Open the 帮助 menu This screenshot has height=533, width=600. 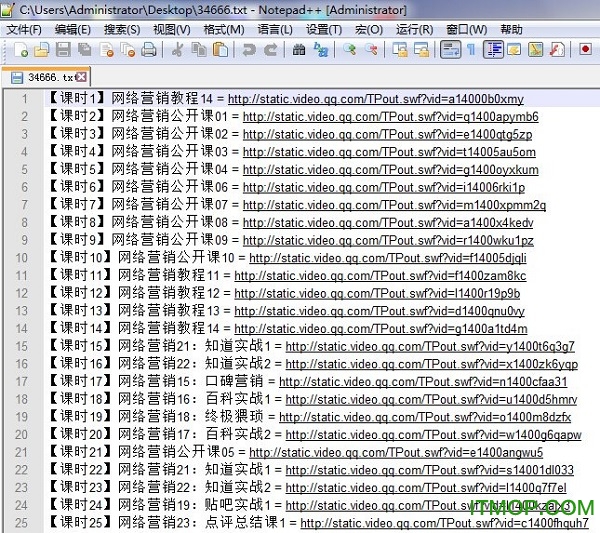pyautogui.click(x=512, y=29)
